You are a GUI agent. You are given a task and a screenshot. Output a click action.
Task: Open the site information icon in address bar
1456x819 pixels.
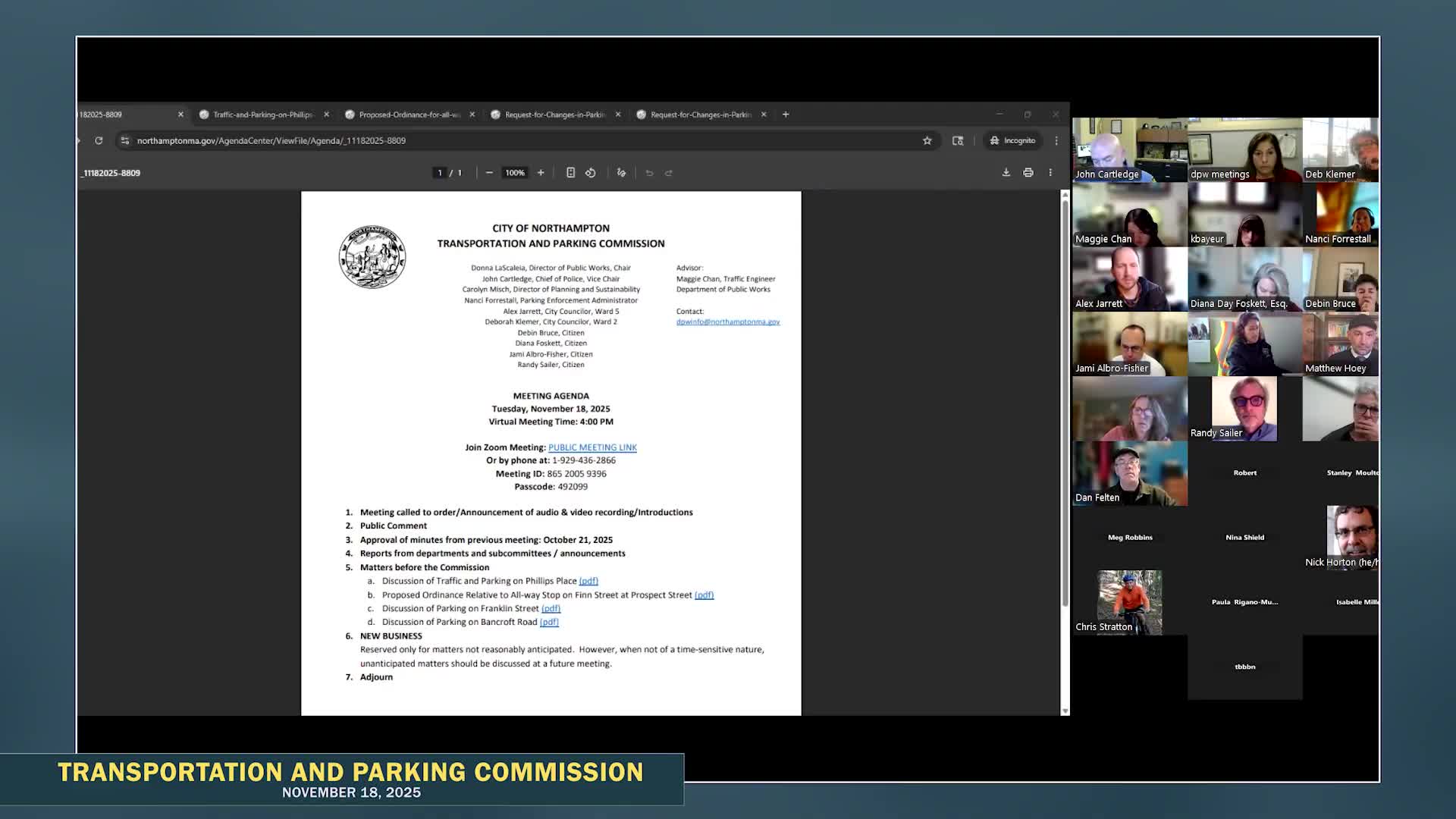125,140
